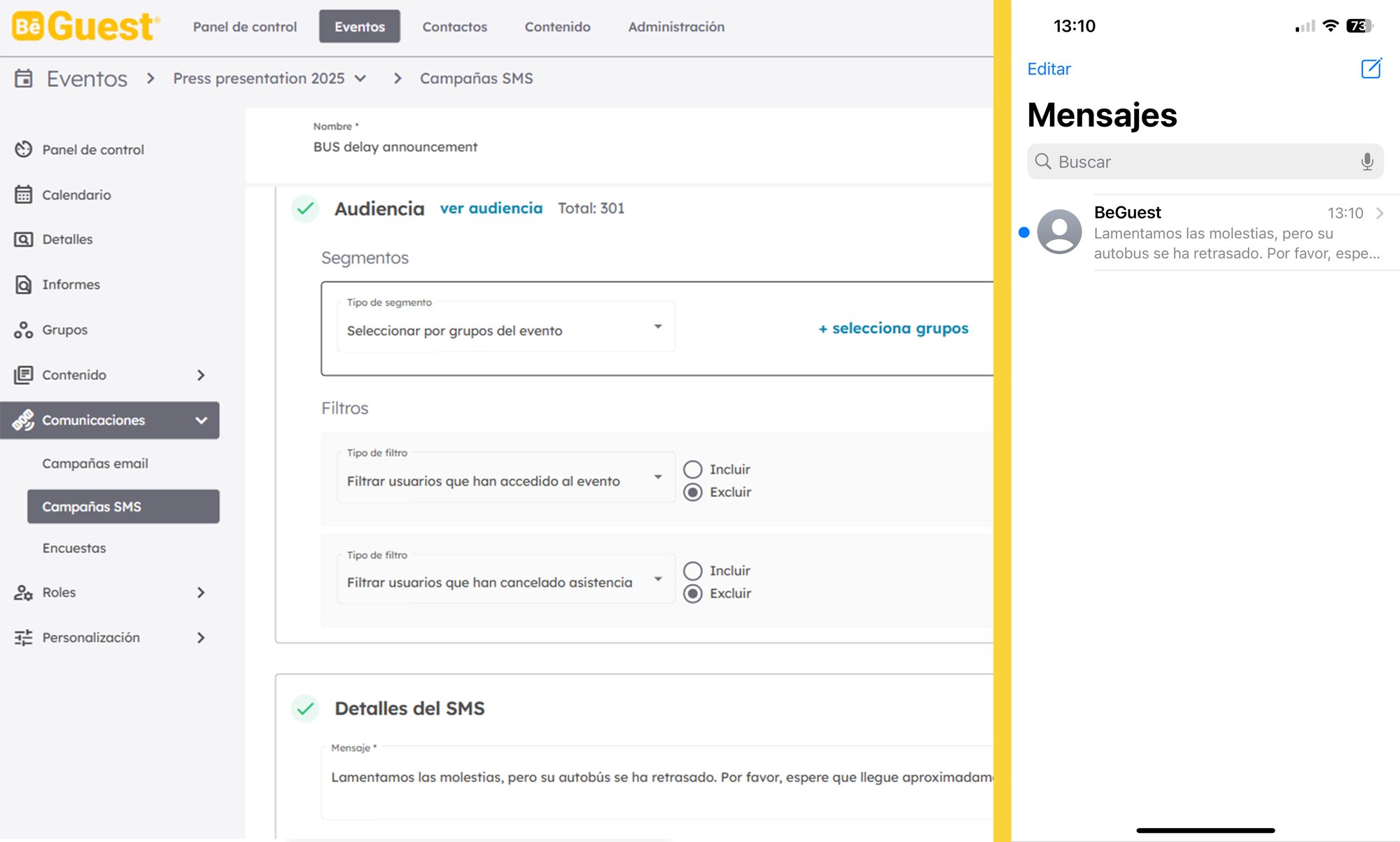Open the BeGuest message conversation

click(1205, 232)
